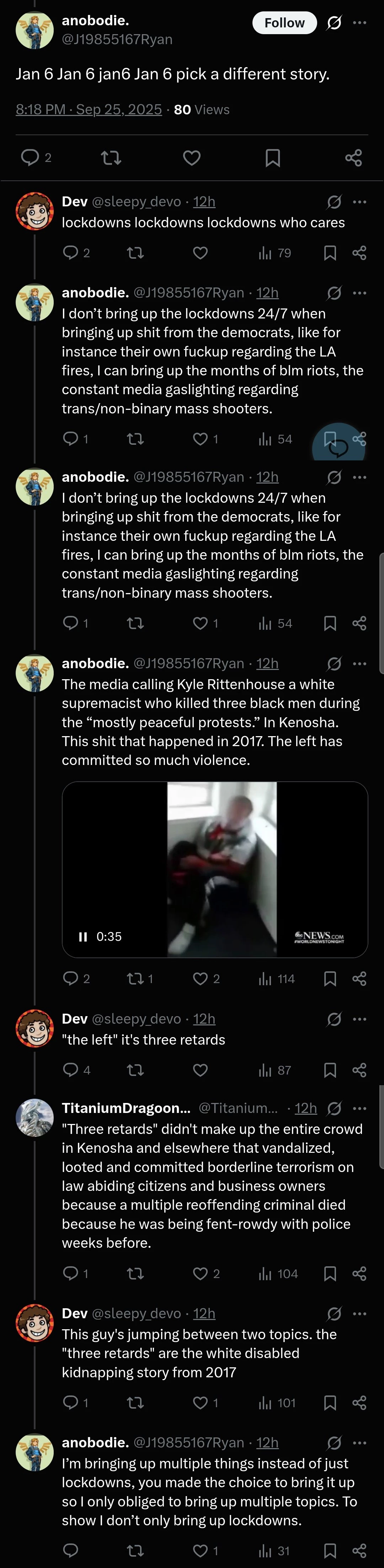Image resolution: width=384 pixels, height=1568 pixels.
Task: Share Dev's "jumping between two topics" reply
Action: (359, 1403)
